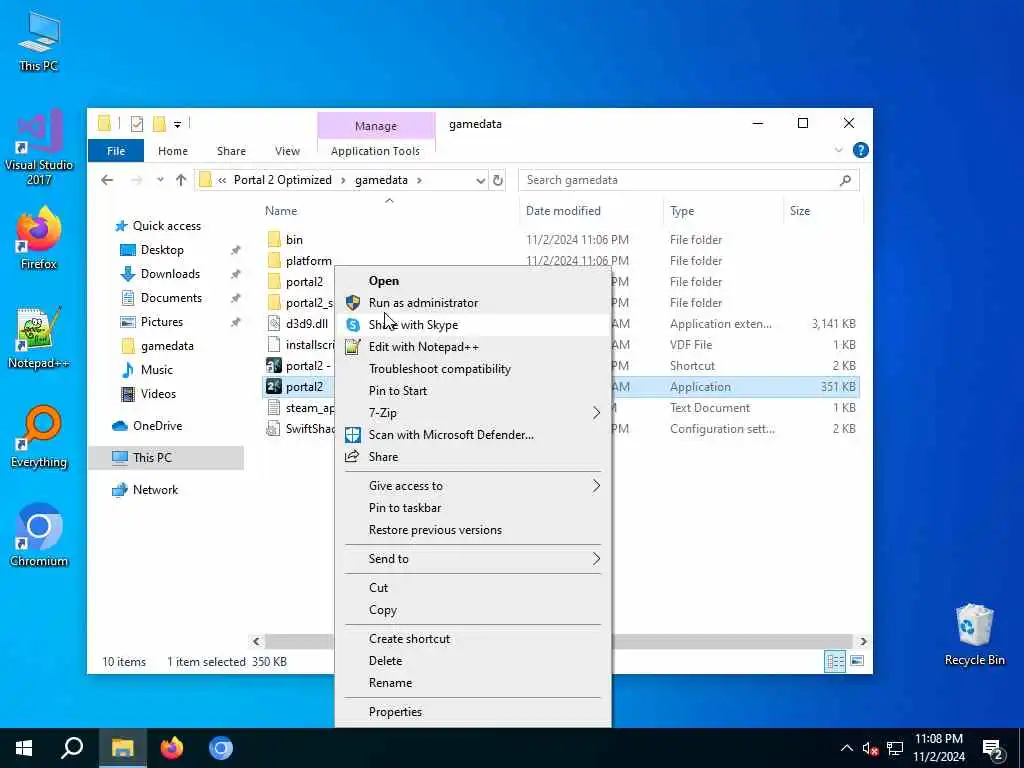Image resolution: width=1024 pixels, height=768 pixels.
Task: Launch Visual Studio 2017 desktop shortcut
Action: click(x=39, y=148)
